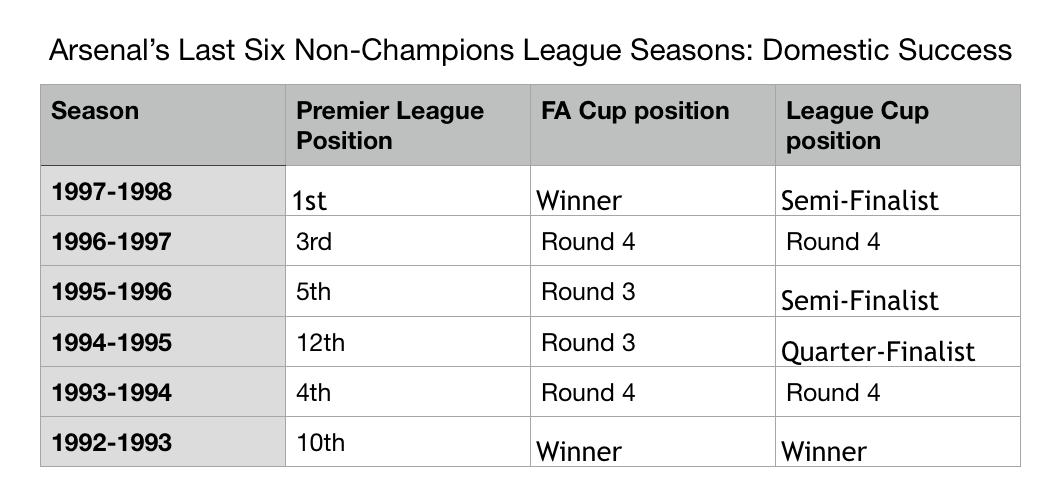The height and width of the screenshot is (490, 1060).
Task: Click the 1995-1996 season cell
Action: [163, 291]
